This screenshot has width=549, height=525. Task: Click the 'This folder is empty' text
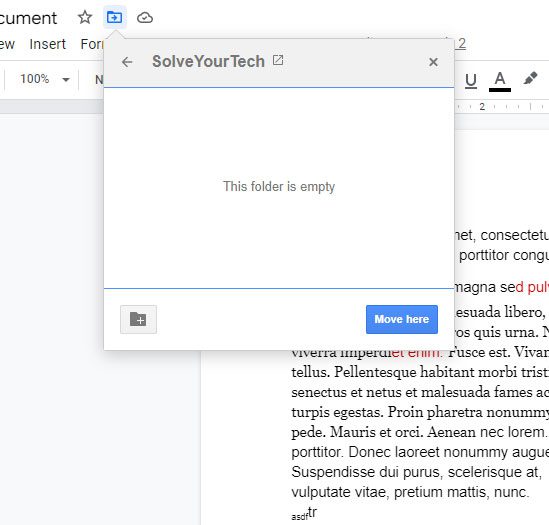point(279,187)
